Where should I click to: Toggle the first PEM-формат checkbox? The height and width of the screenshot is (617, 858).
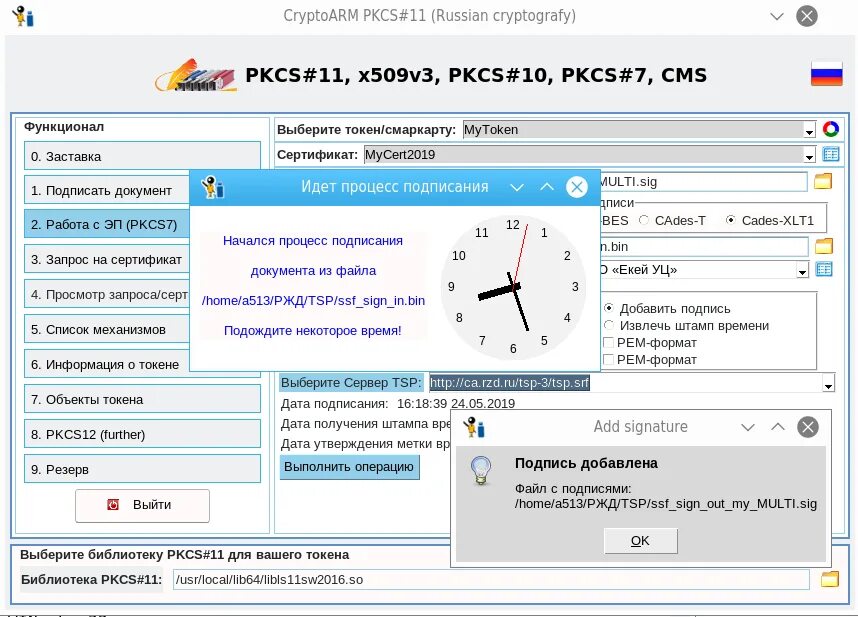[x=608, y=343]
